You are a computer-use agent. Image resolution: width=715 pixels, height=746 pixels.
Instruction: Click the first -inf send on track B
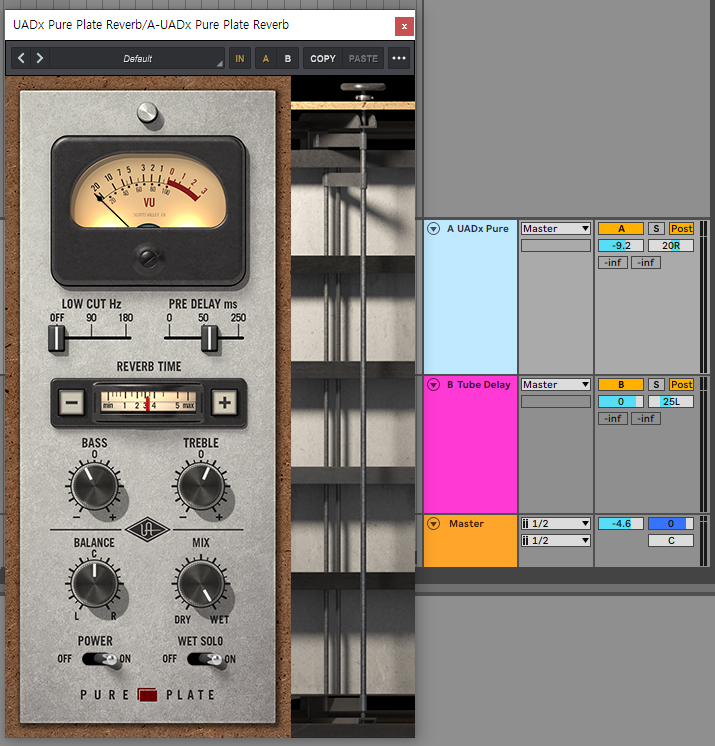(x=613, y=419)
